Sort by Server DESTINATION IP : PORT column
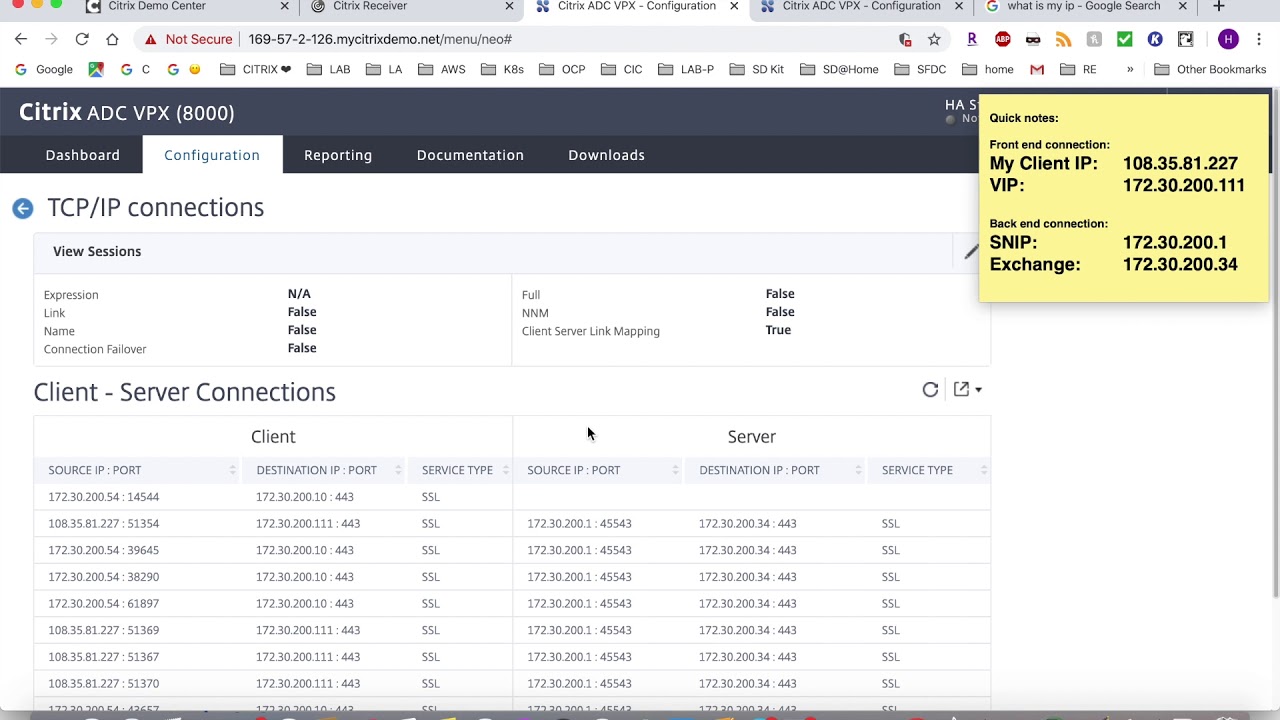This screenshot has height=720, width=1280. (x=775, y=470)
